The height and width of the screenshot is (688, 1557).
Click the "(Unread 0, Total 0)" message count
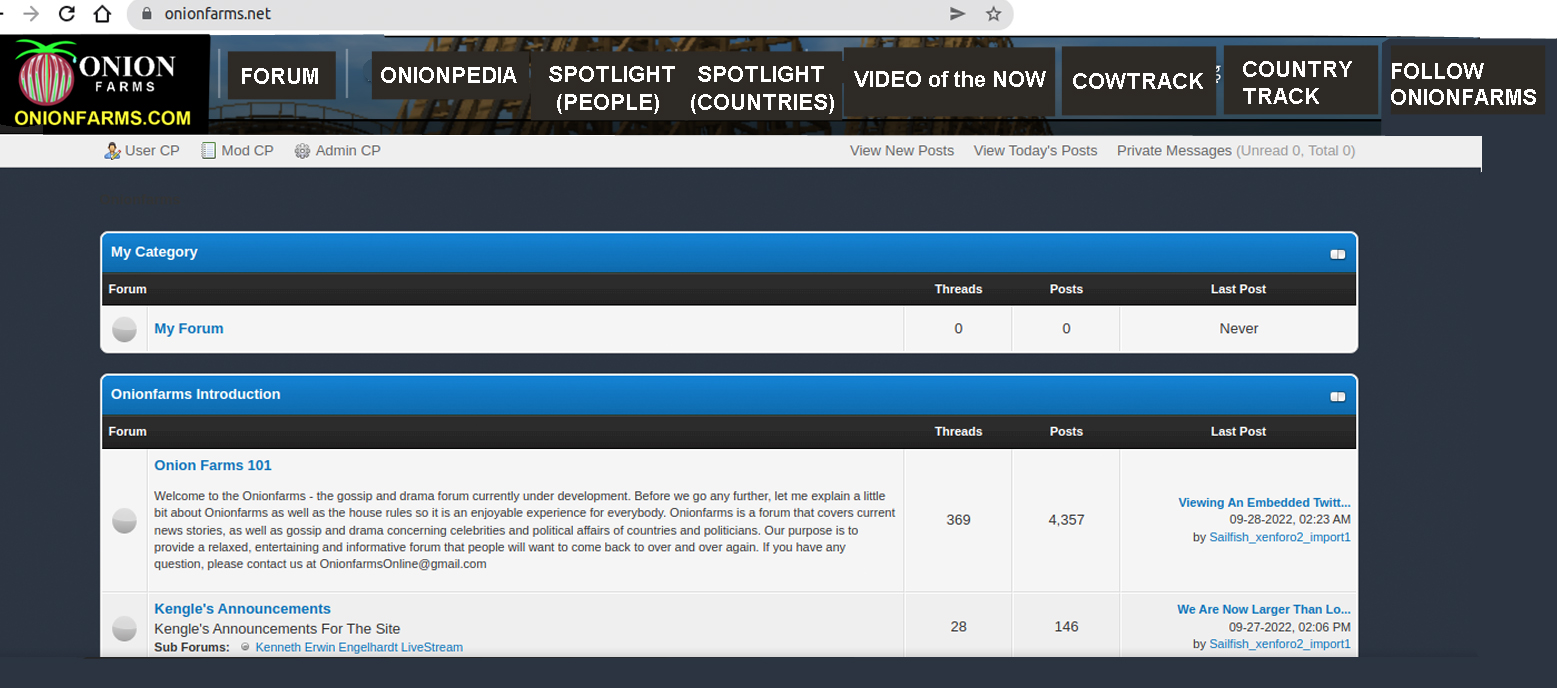tap(1296, 151)
